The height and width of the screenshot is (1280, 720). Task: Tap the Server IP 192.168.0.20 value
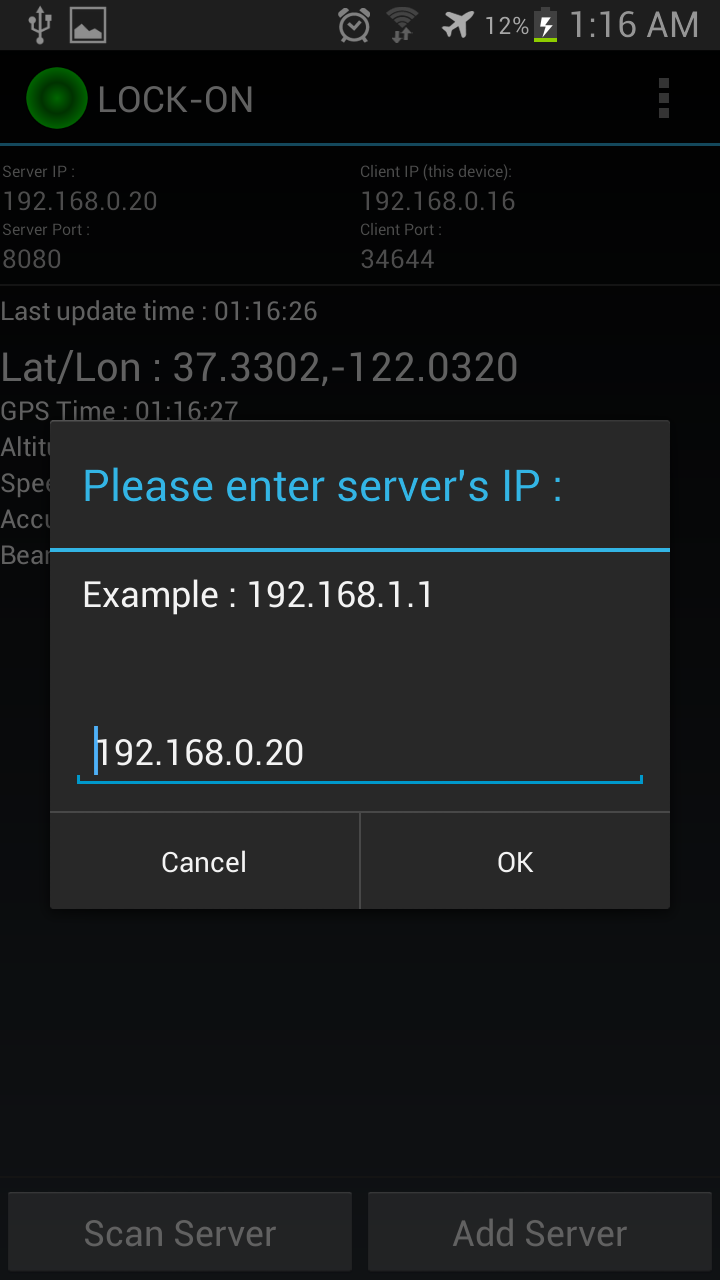click(x=80, y=201)
